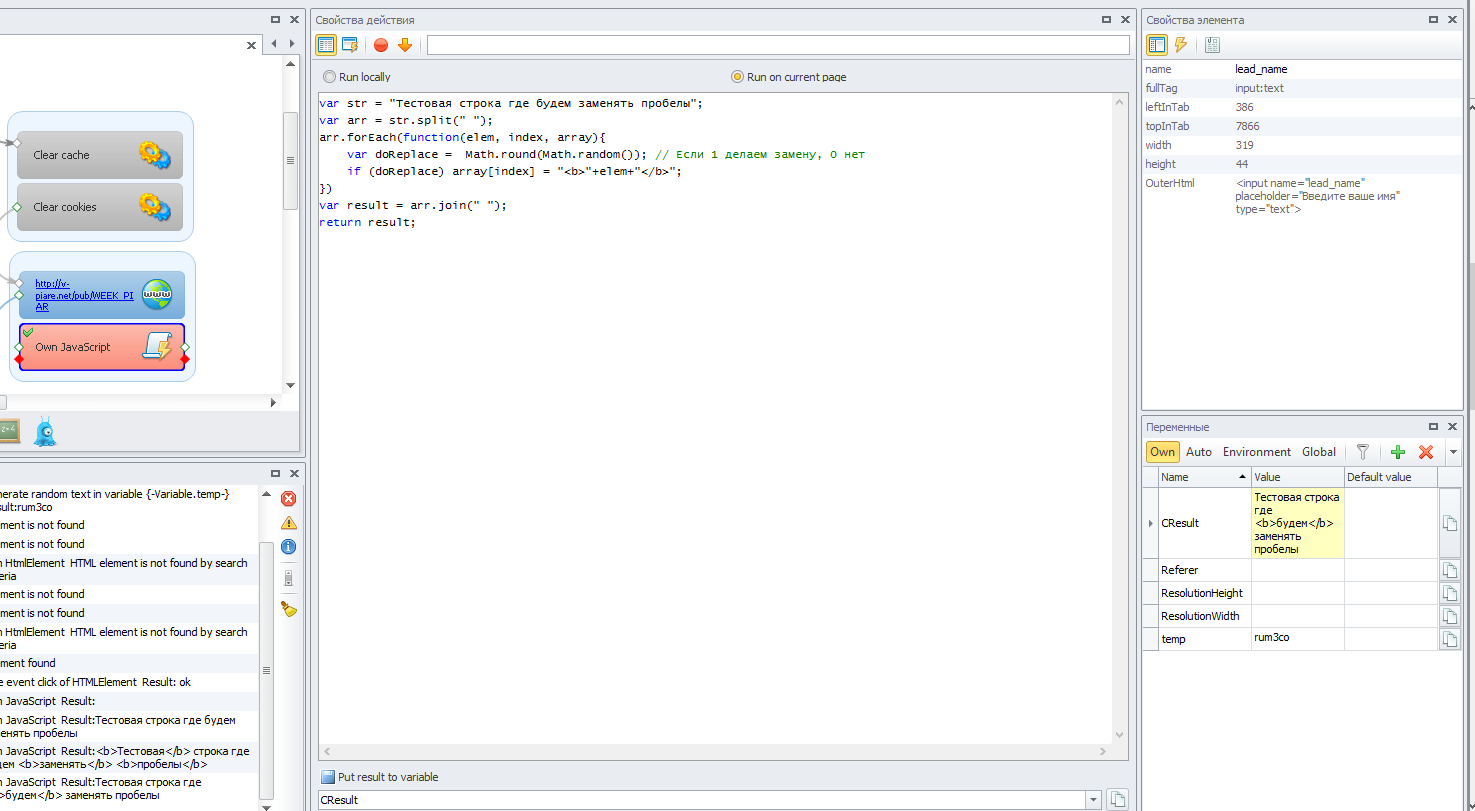Copy the temp variable value icon
The width and height of the screenshot is (1475, 811).
click(1450, 639)
